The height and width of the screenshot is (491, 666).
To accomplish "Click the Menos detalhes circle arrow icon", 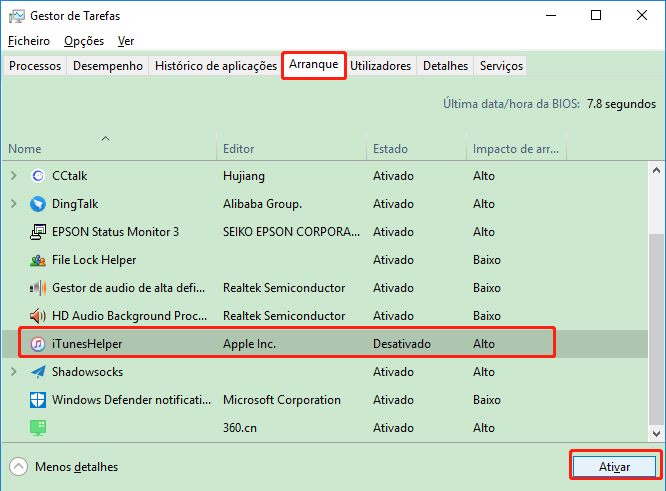I will pyautogui.click(x=18, y=467).
